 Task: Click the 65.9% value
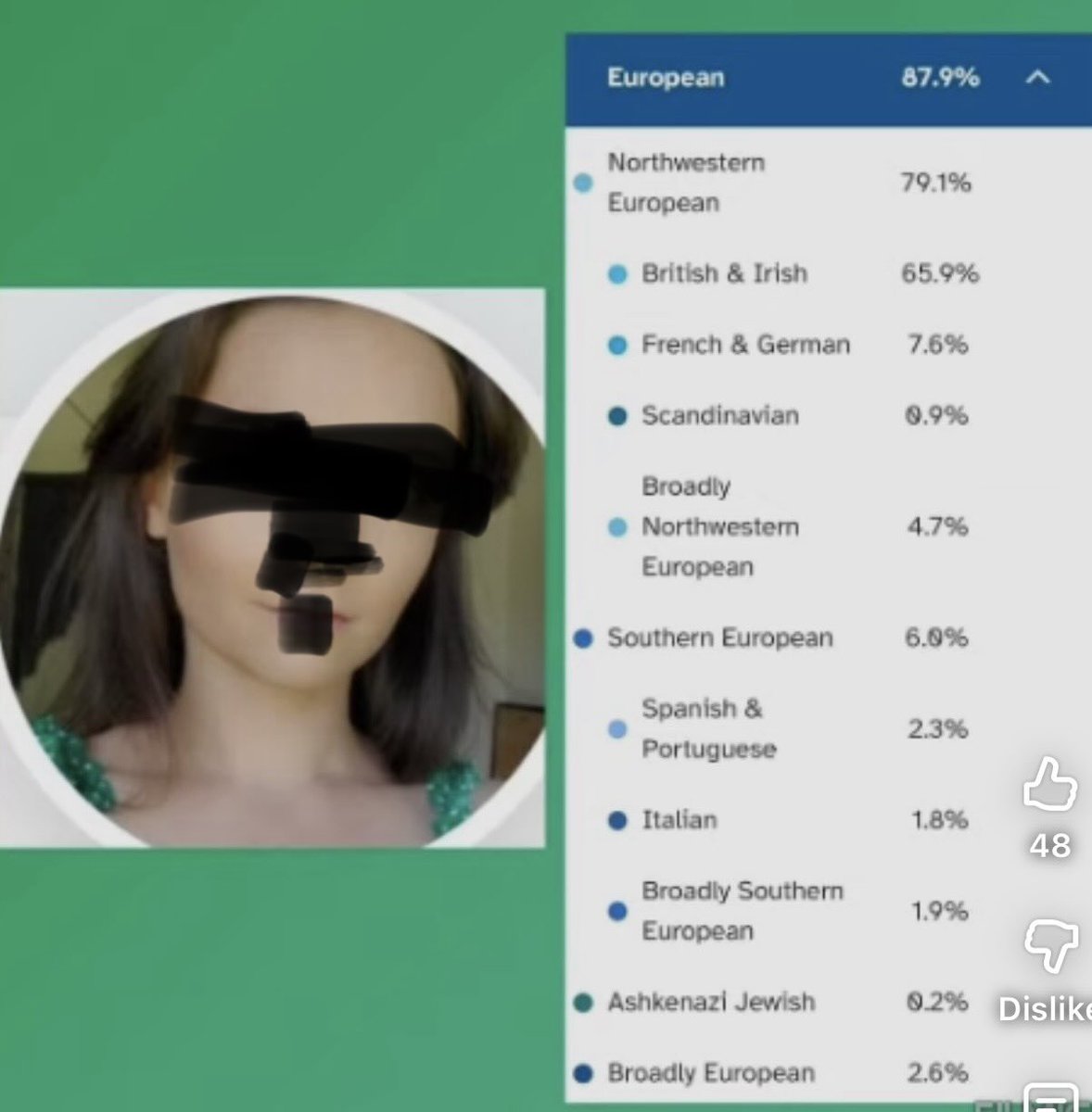[x=940, y=273]
